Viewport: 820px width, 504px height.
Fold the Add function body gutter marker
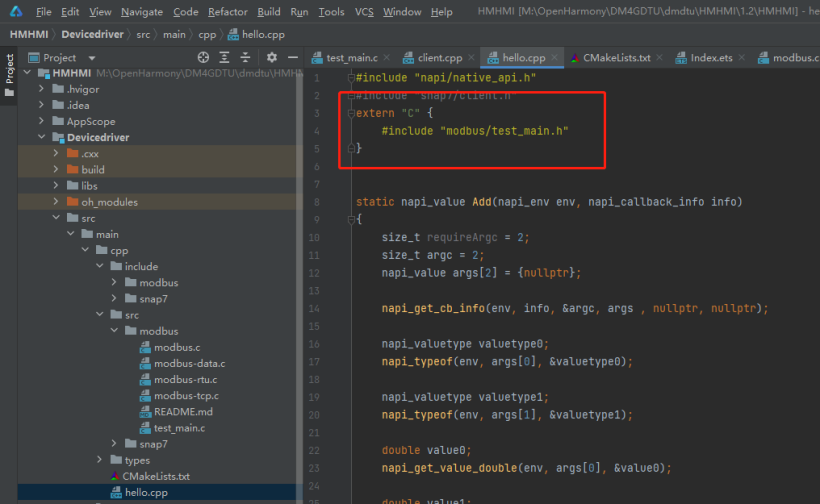pos(351,220)
